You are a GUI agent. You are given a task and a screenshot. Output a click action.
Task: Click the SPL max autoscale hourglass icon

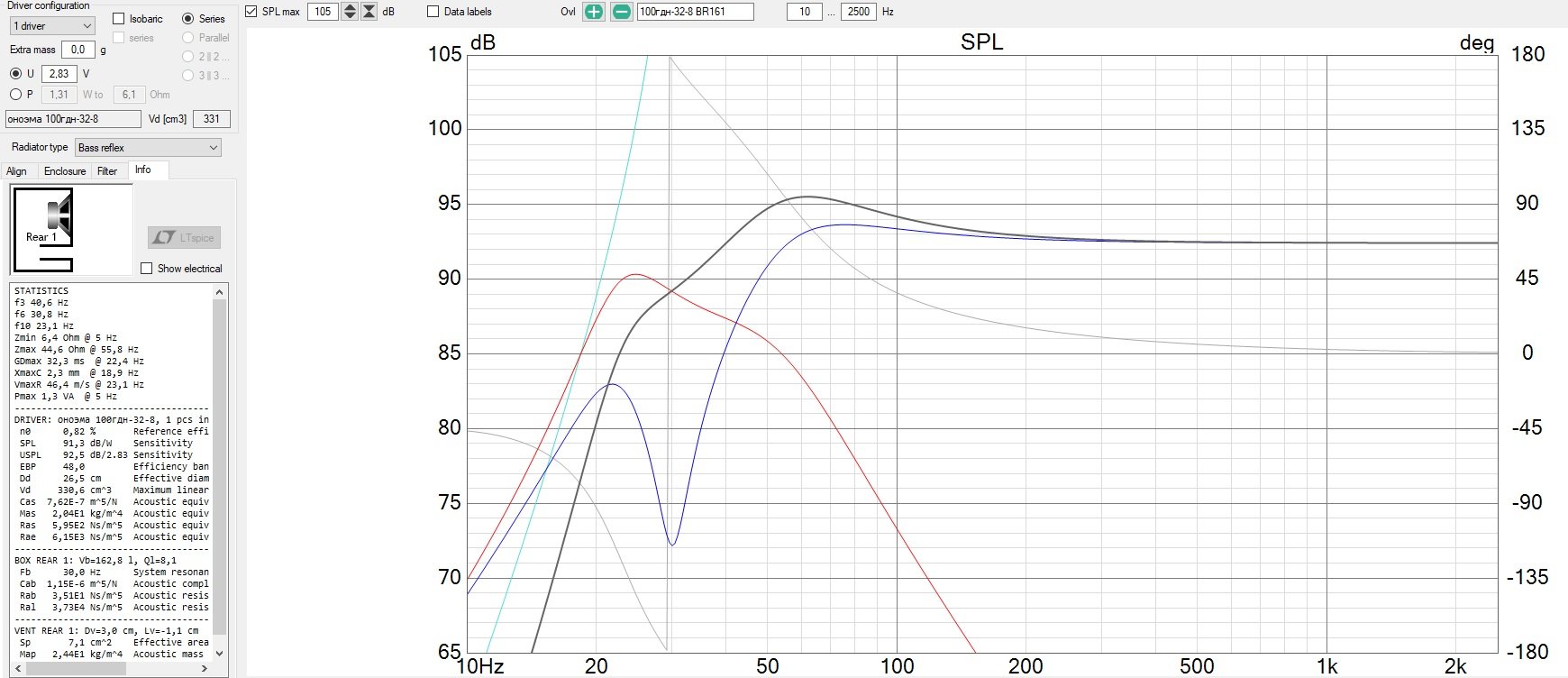coord(369,12)
